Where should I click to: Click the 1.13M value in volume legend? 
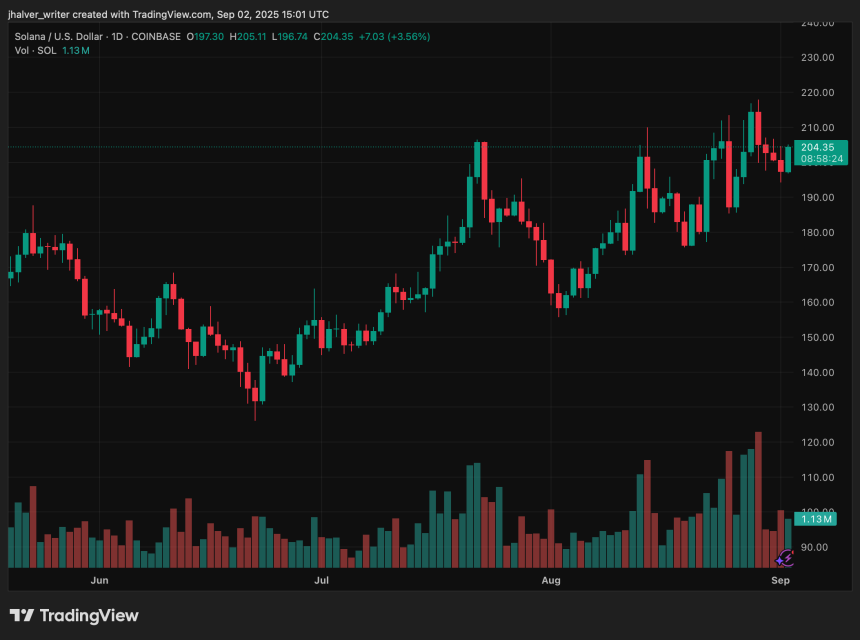pyautogui.click(x=77, y=50)
